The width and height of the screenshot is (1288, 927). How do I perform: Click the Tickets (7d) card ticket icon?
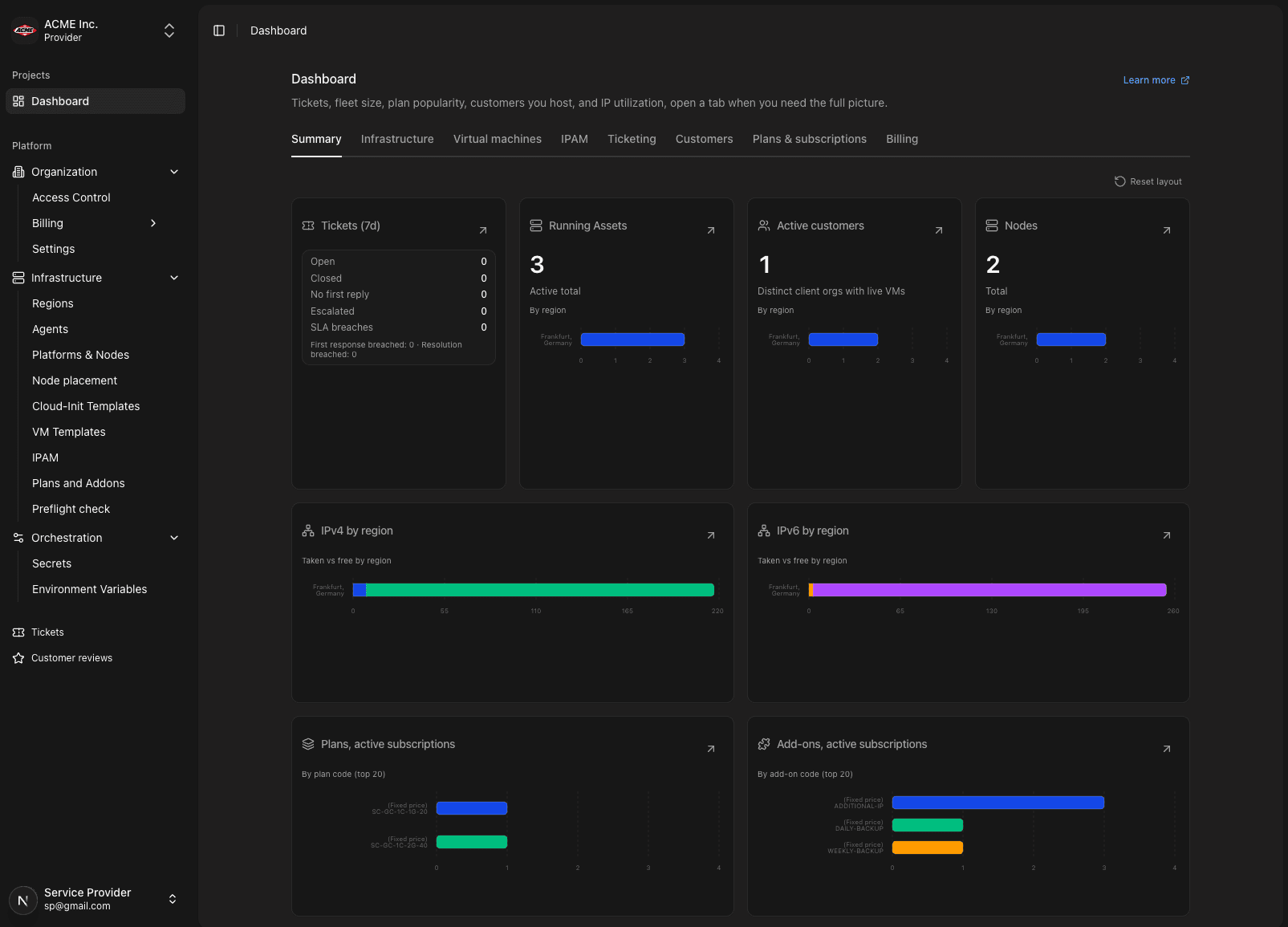(x=308, y=226)
